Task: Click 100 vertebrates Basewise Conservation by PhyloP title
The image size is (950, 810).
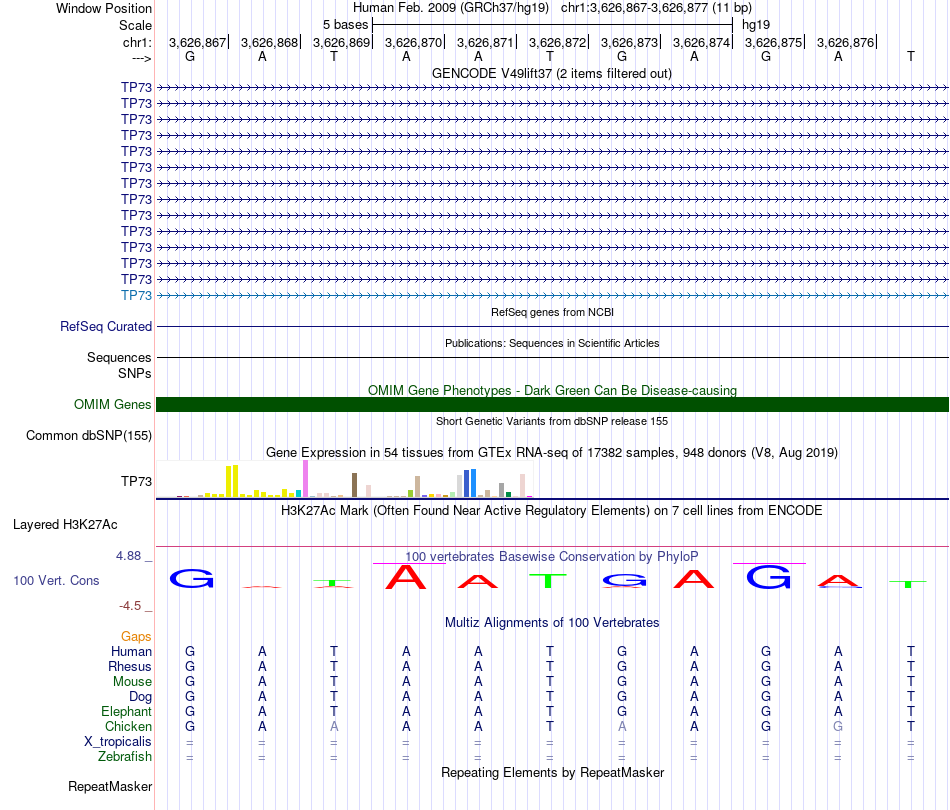Action: tap(552, 556)
